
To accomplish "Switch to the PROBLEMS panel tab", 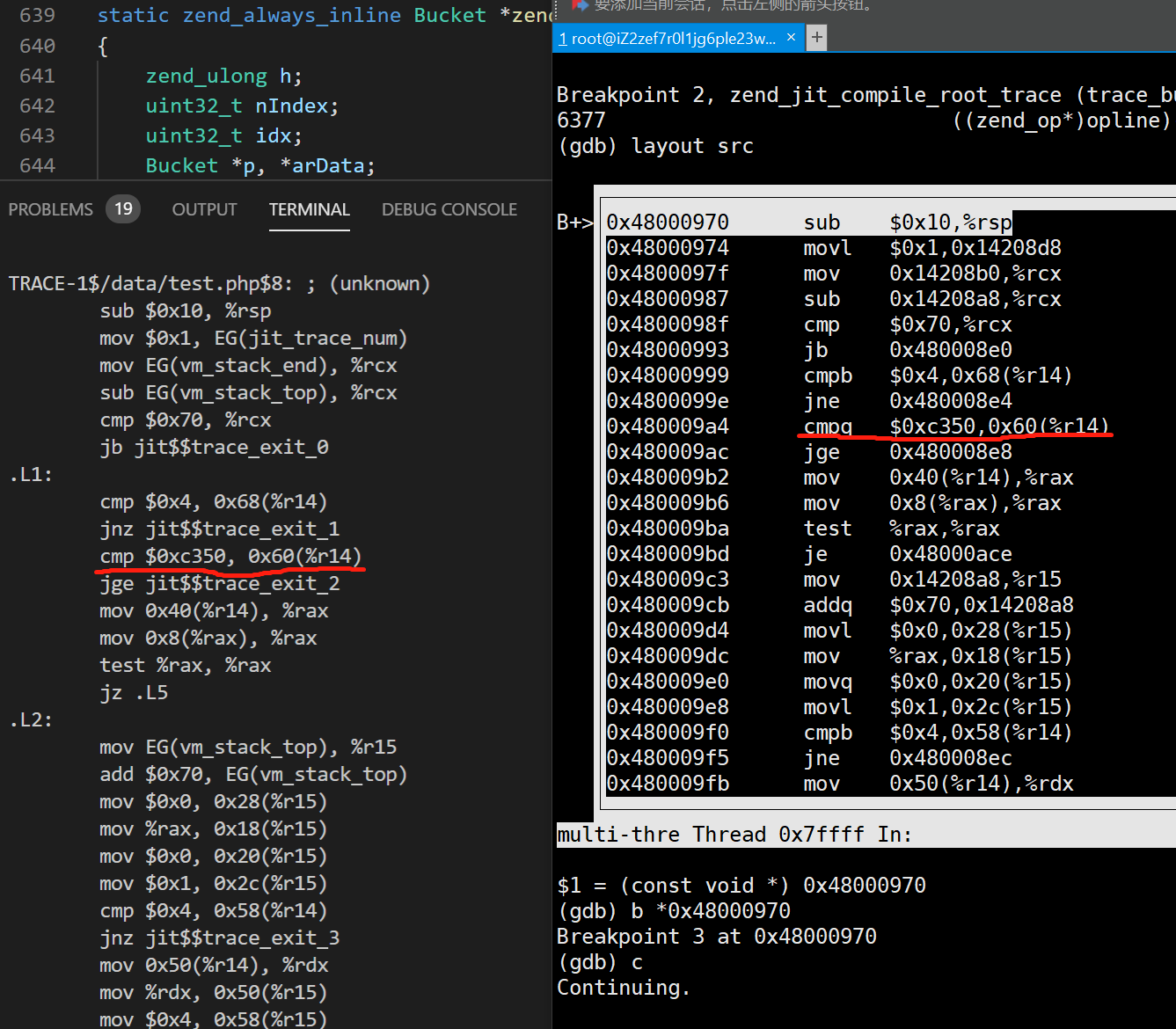I will (x=51, y=209).
